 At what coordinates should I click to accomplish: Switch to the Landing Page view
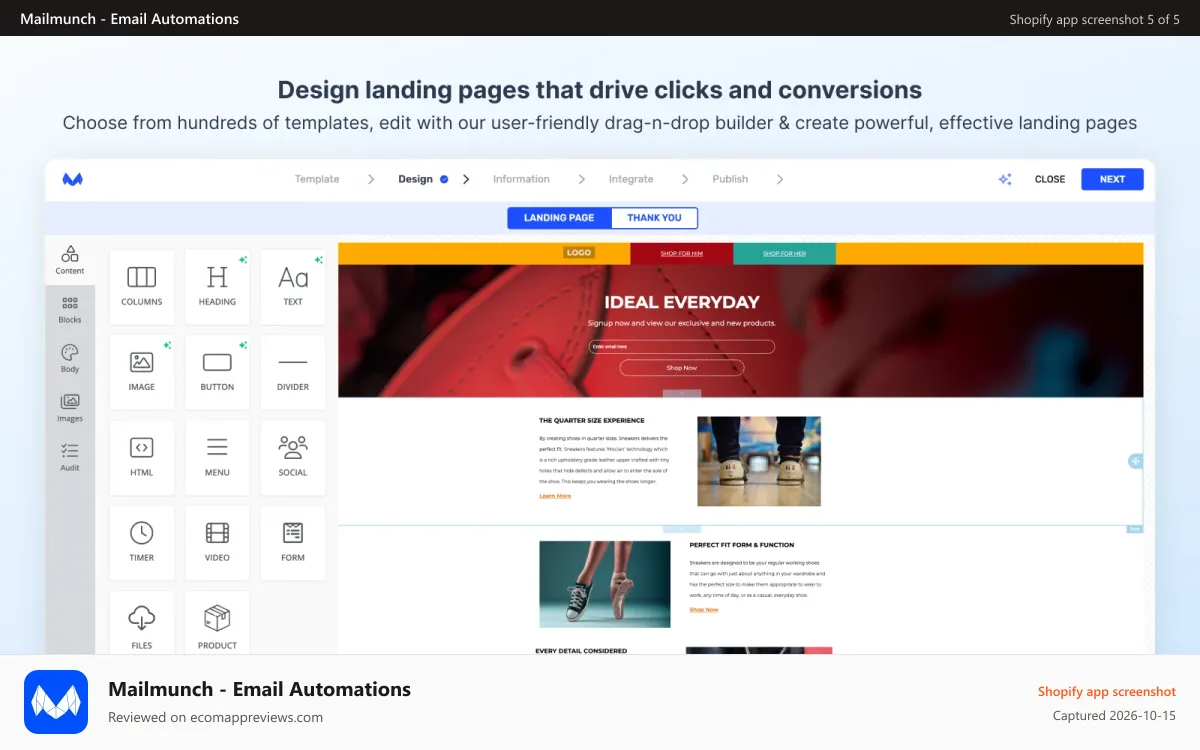point(559,218)
